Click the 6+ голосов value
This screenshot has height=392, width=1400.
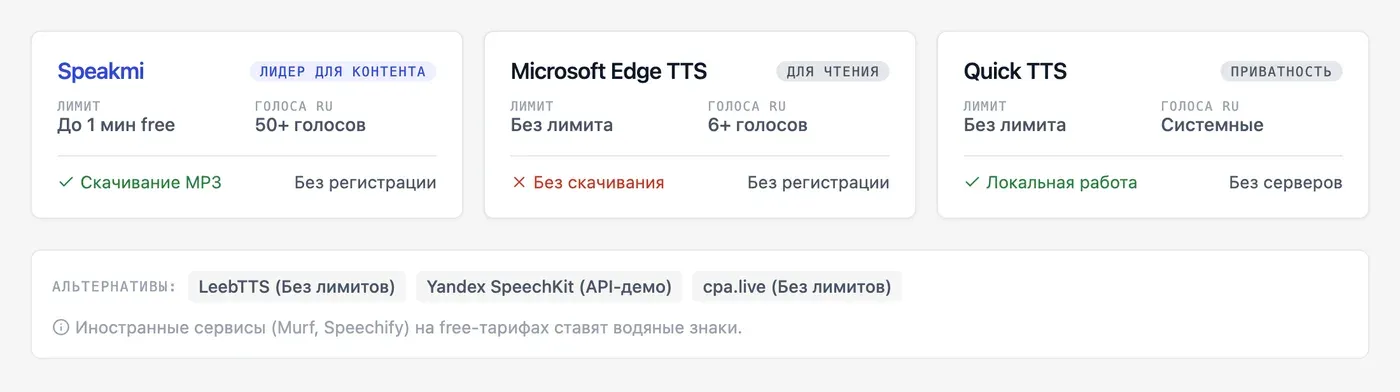[758, 125]
